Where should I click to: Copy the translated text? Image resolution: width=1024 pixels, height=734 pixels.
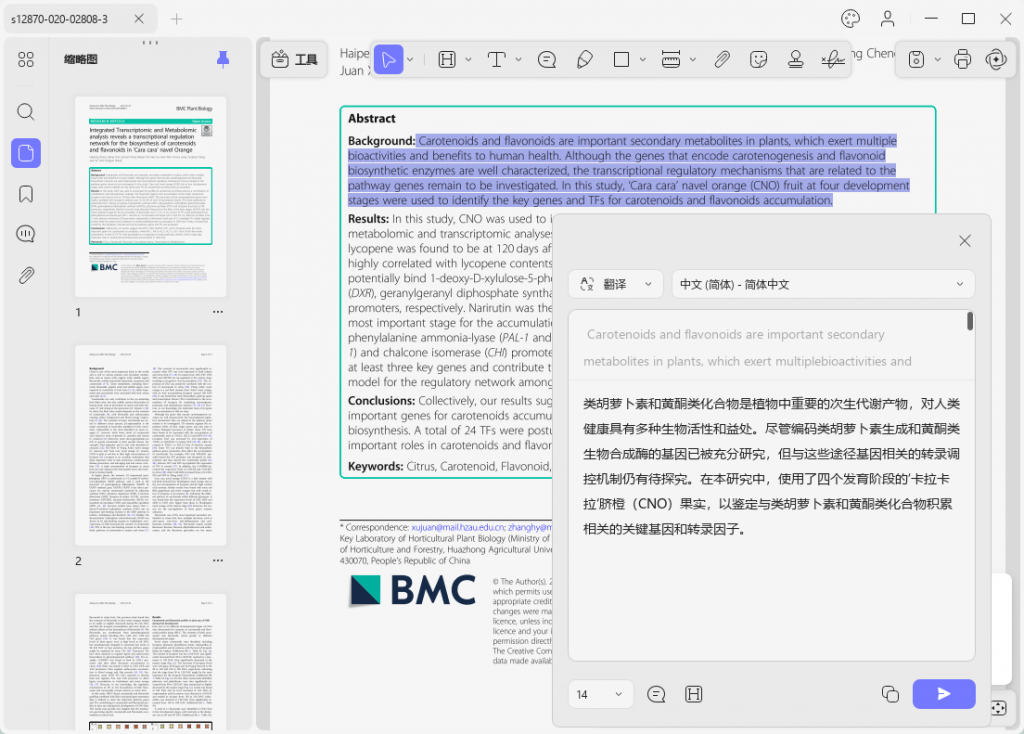(890, 694)
